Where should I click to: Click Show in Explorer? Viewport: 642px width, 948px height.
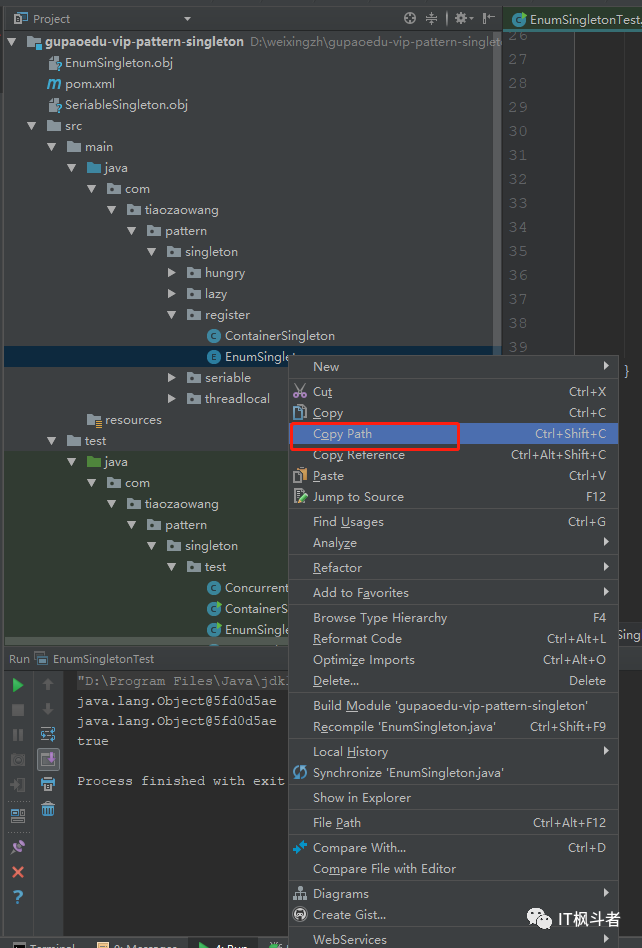[453, 797]
